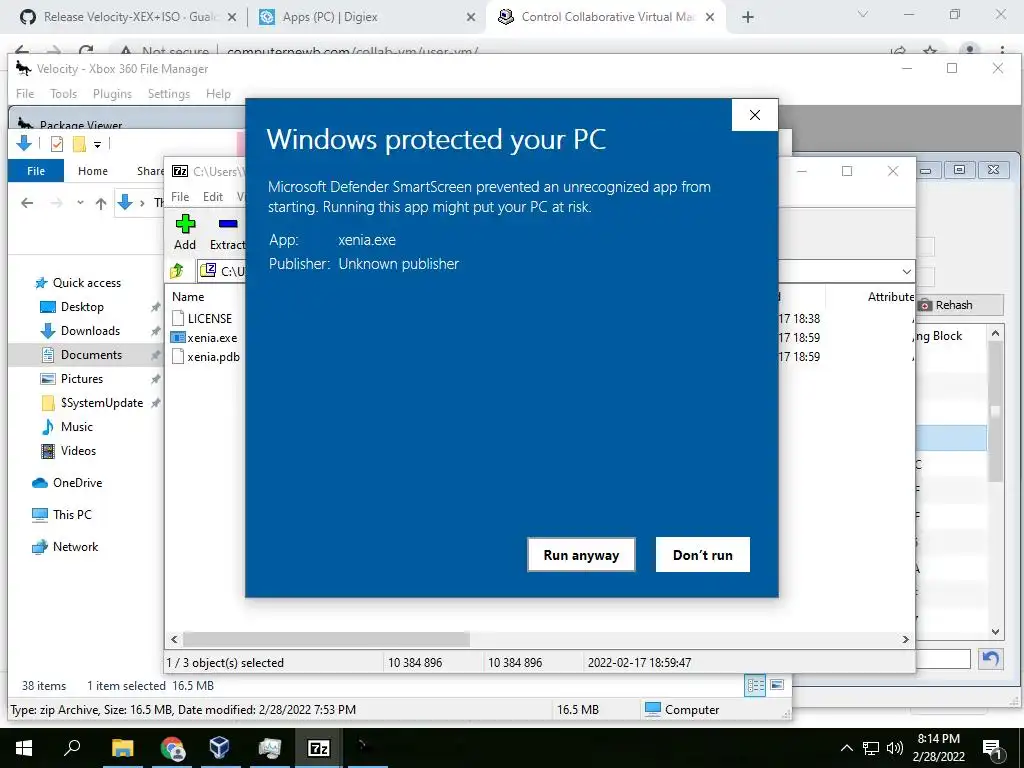
Task: Open browser tab search chevron
Action: (863, 14)
